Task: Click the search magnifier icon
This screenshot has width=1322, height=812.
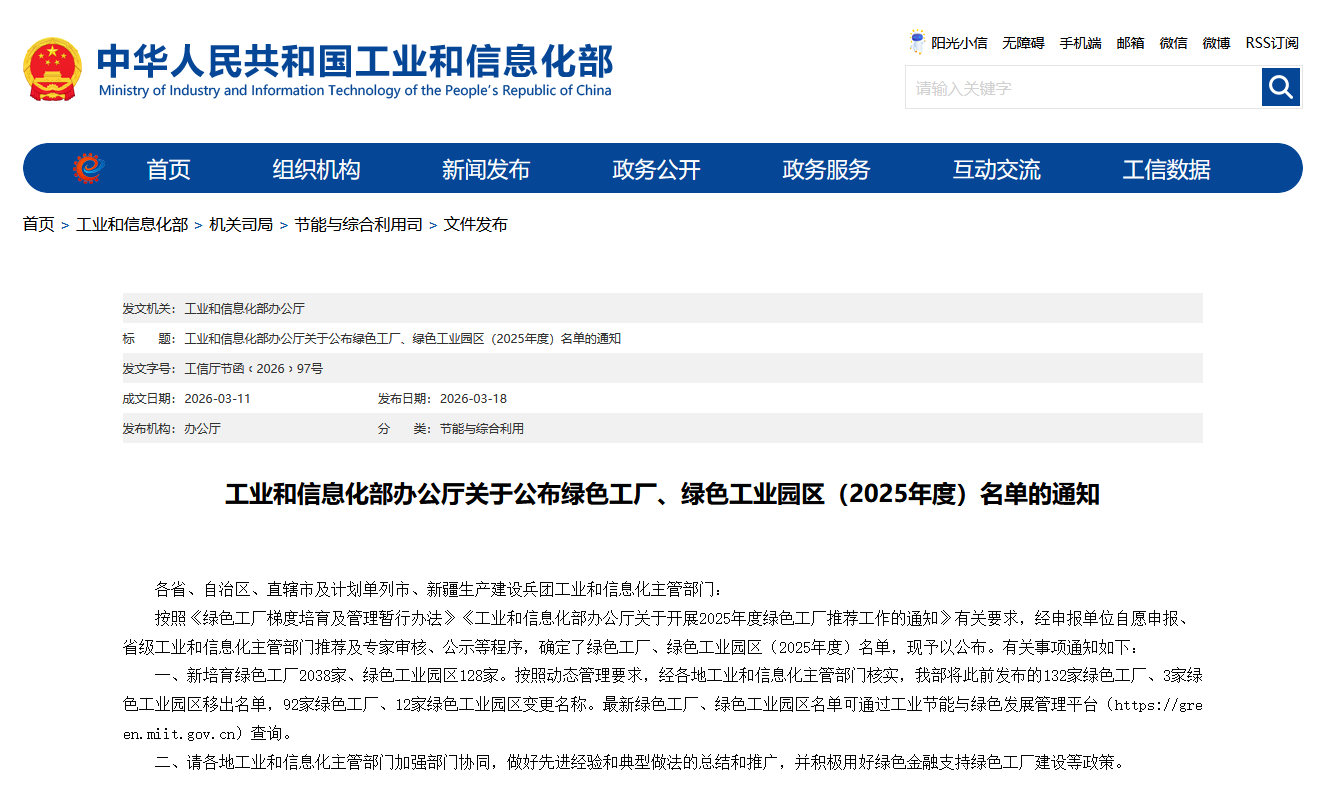Action: (x=1280, y=87)
